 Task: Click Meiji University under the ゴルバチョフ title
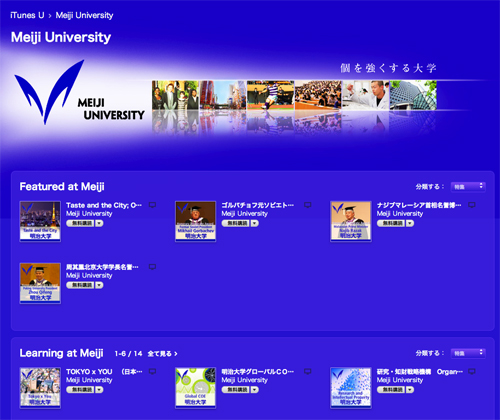[x=245, y=214]
